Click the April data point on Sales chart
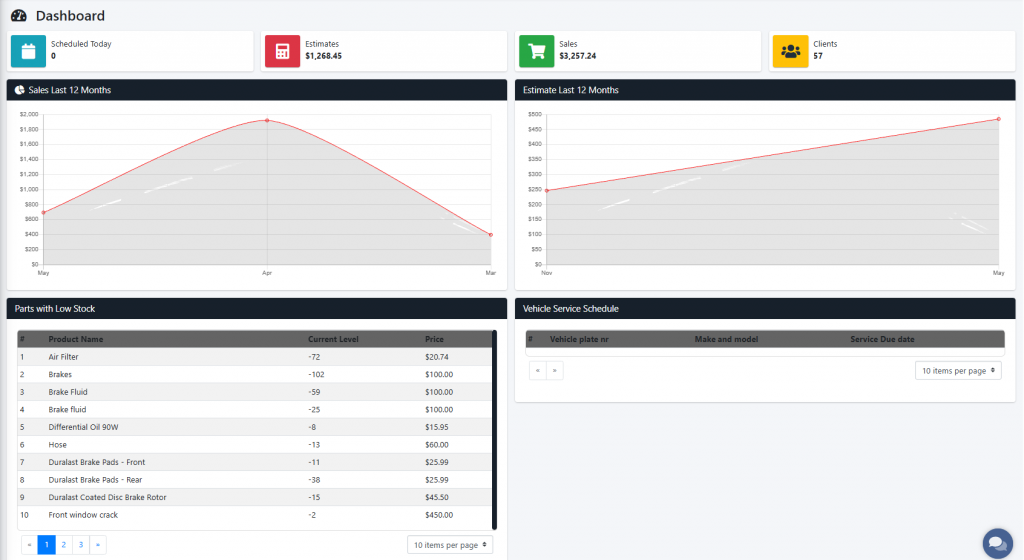1024x560 pixels. click(x=267, y=121)
